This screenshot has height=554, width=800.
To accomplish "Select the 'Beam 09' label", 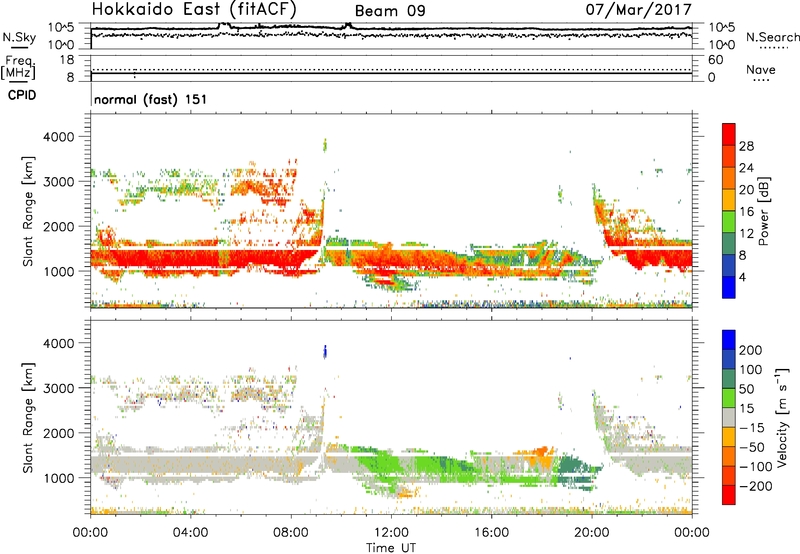I will click(x=390, y=11).
